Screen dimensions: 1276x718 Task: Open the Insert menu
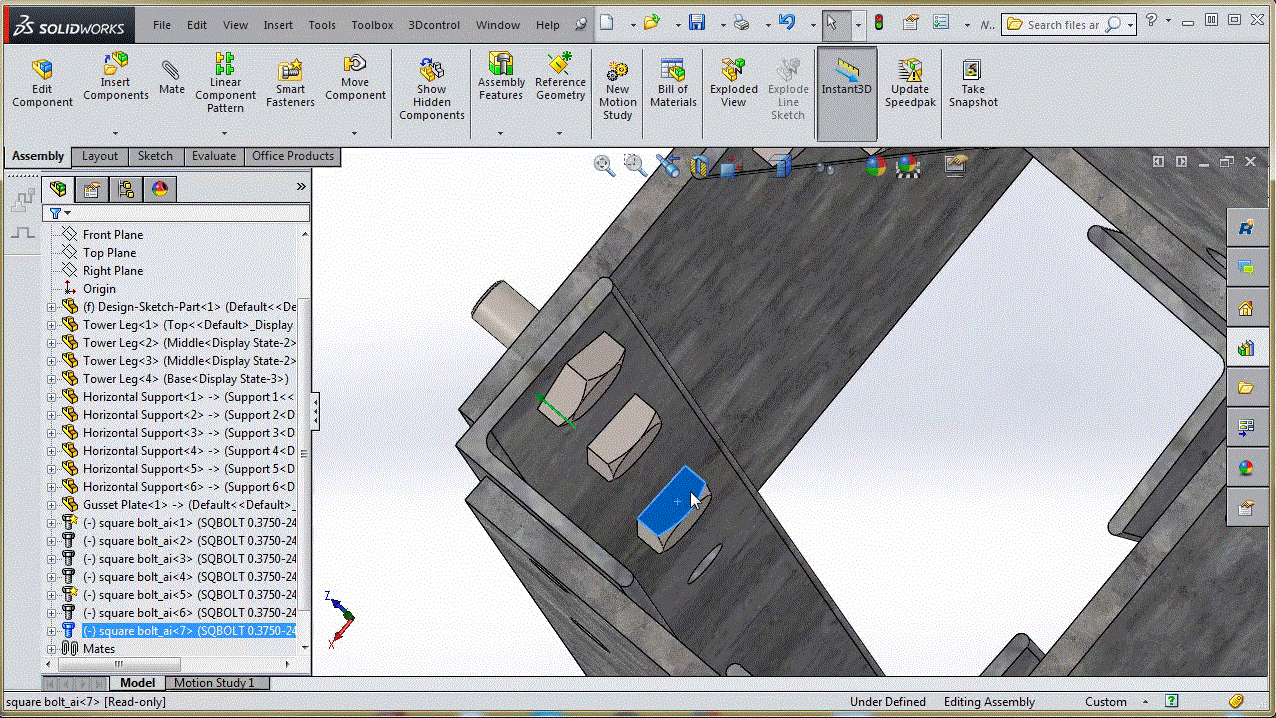[278, 25]
